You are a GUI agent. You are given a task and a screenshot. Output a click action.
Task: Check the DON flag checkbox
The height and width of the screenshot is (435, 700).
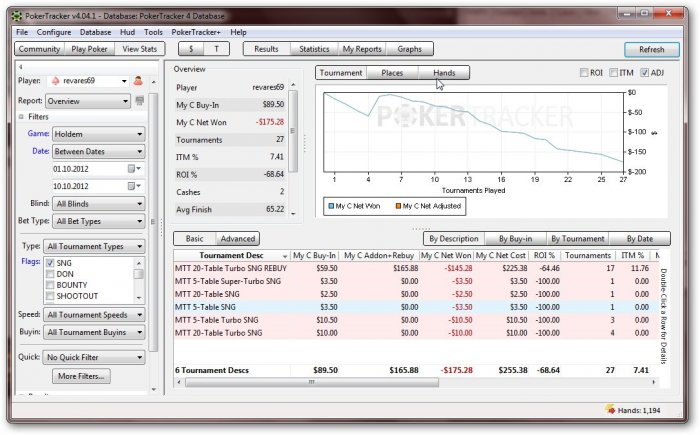(x=50, y=274)
